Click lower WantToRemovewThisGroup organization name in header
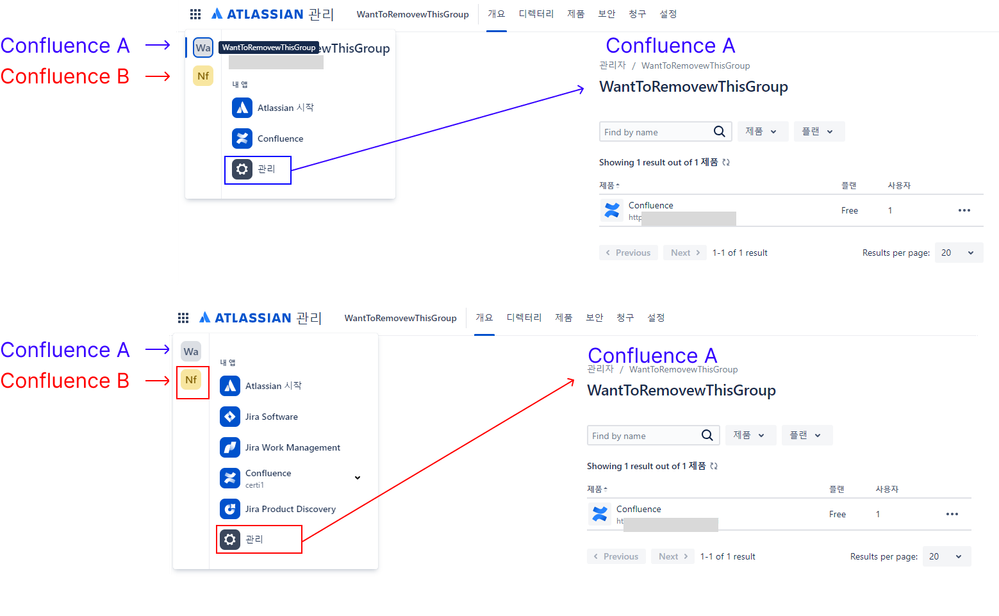The image size is (999, 616). [x=400, y=318]
